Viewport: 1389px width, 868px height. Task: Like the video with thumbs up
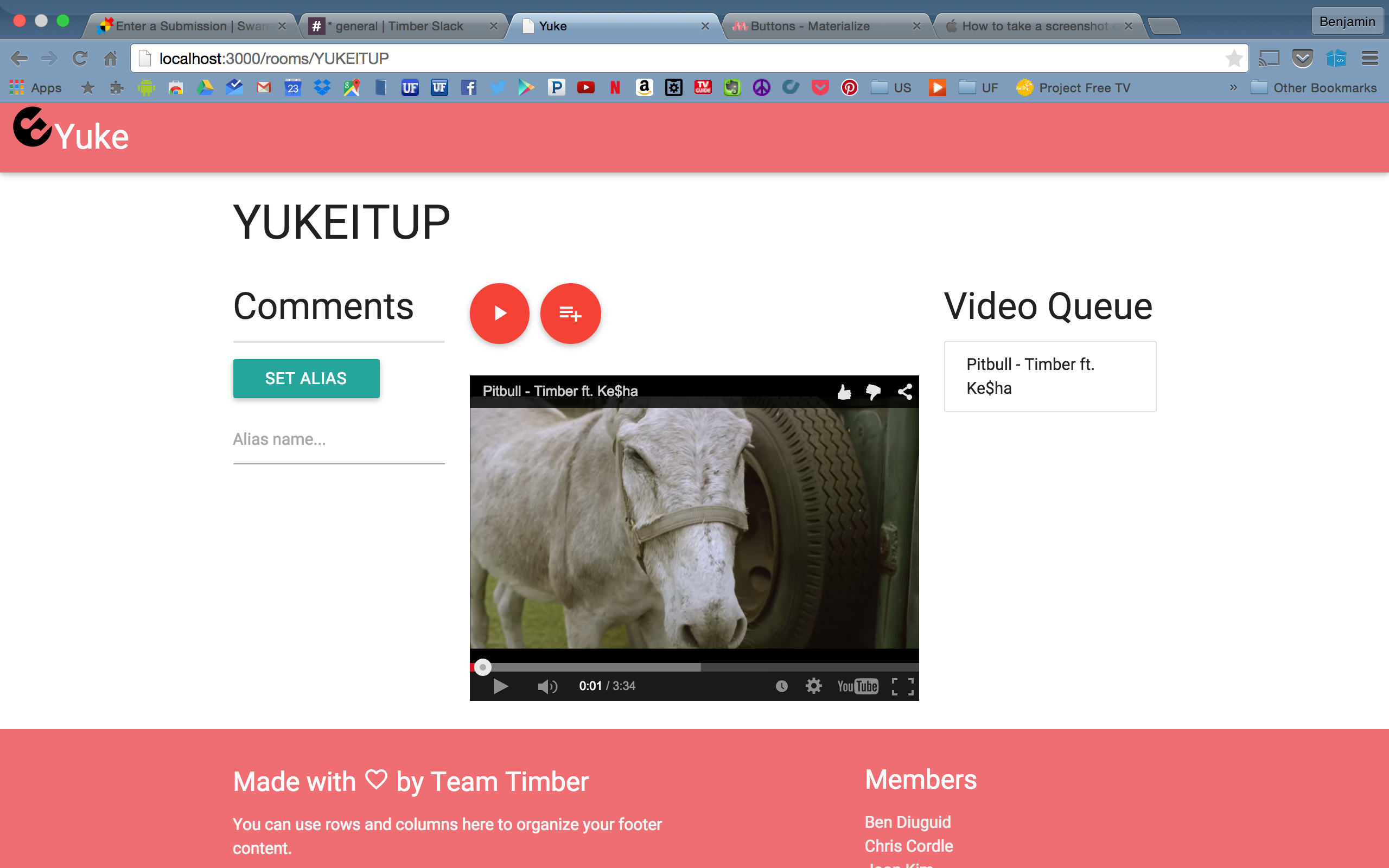[x=844, y=392]
